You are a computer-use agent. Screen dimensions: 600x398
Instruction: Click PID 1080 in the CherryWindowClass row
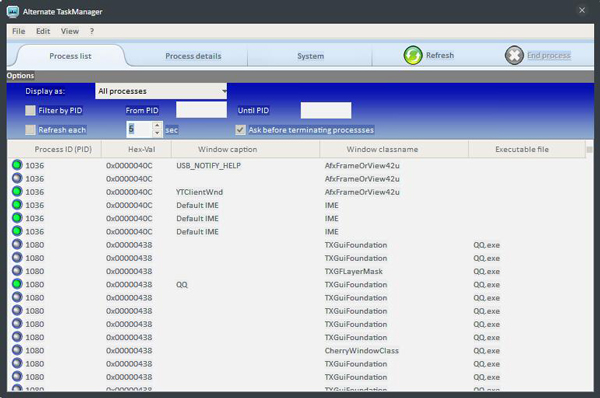click(x=34, y=351)
